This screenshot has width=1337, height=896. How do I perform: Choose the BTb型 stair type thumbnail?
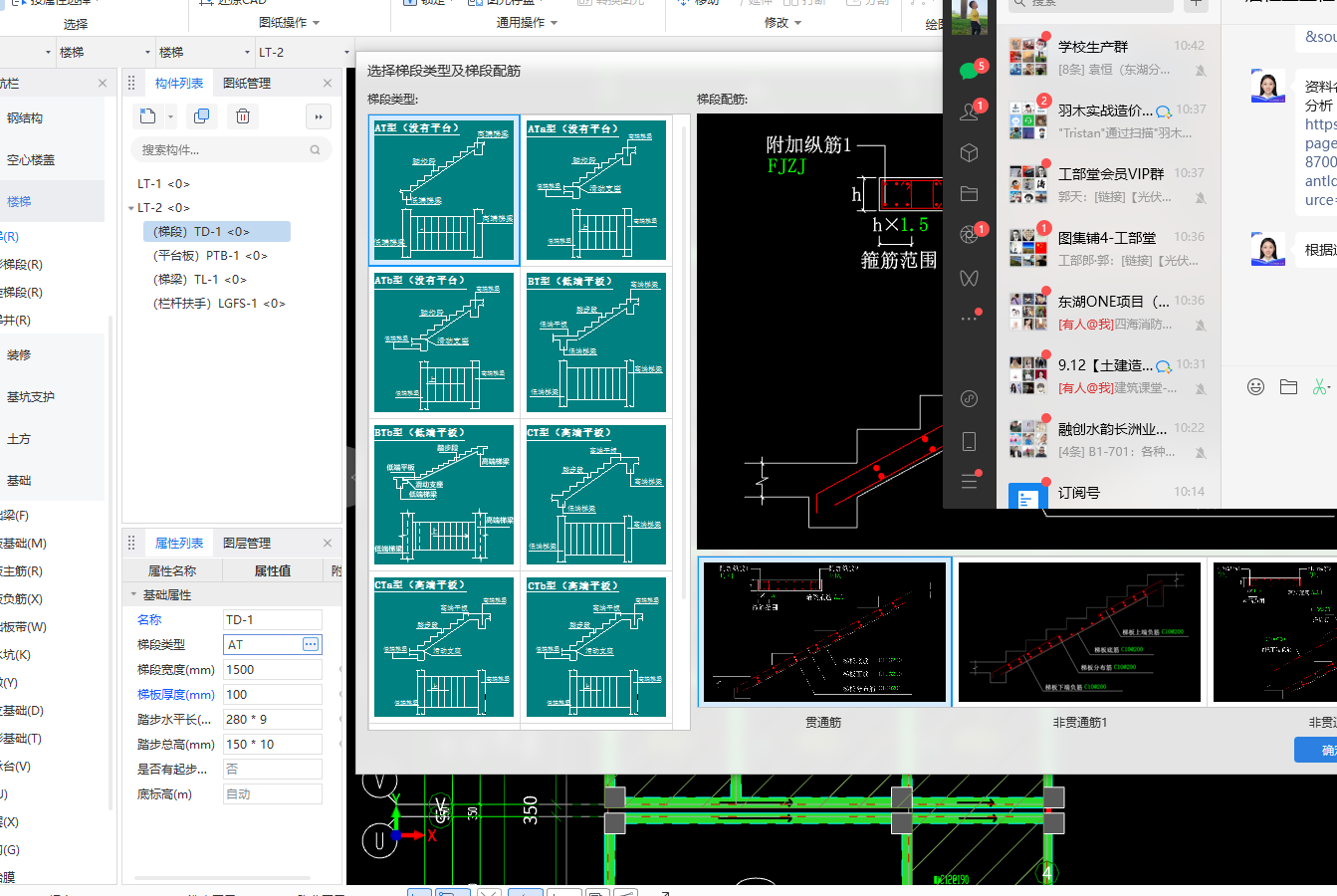coord(444,495)
